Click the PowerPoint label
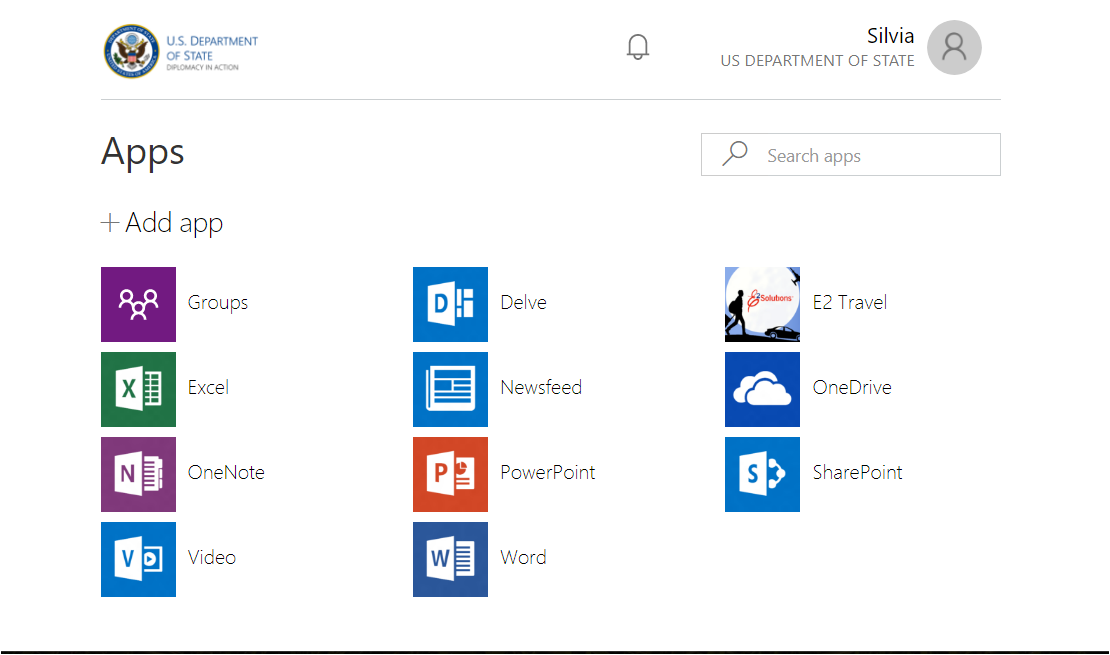Image resolution: width=1110 pixels, height=655 pixels. pyautogui.click(x=547, y=472)
